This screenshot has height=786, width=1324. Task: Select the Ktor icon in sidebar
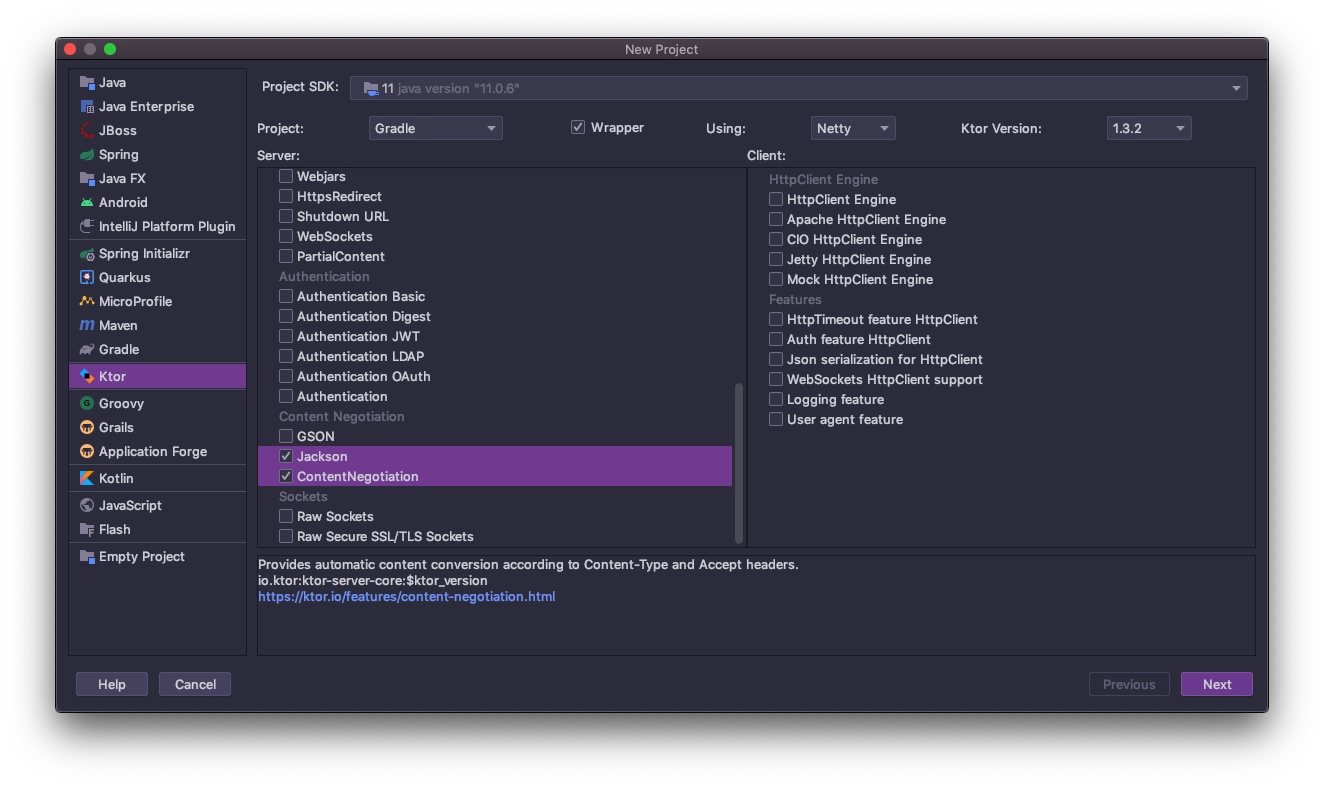point(87,377)
